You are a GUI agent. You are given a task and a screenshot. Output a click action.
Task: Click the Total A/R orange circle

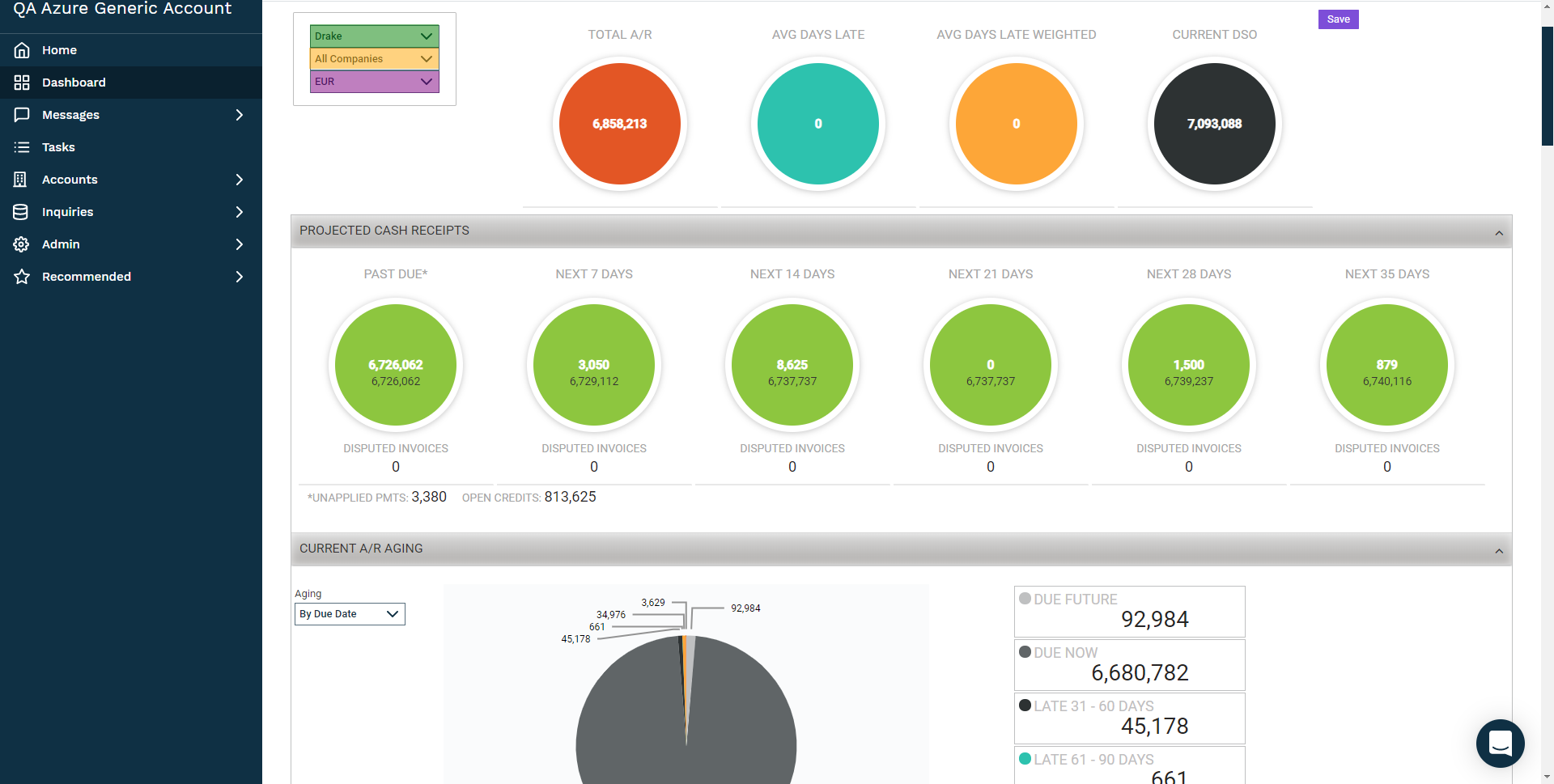pyautogui.click(x=620, y=124)
